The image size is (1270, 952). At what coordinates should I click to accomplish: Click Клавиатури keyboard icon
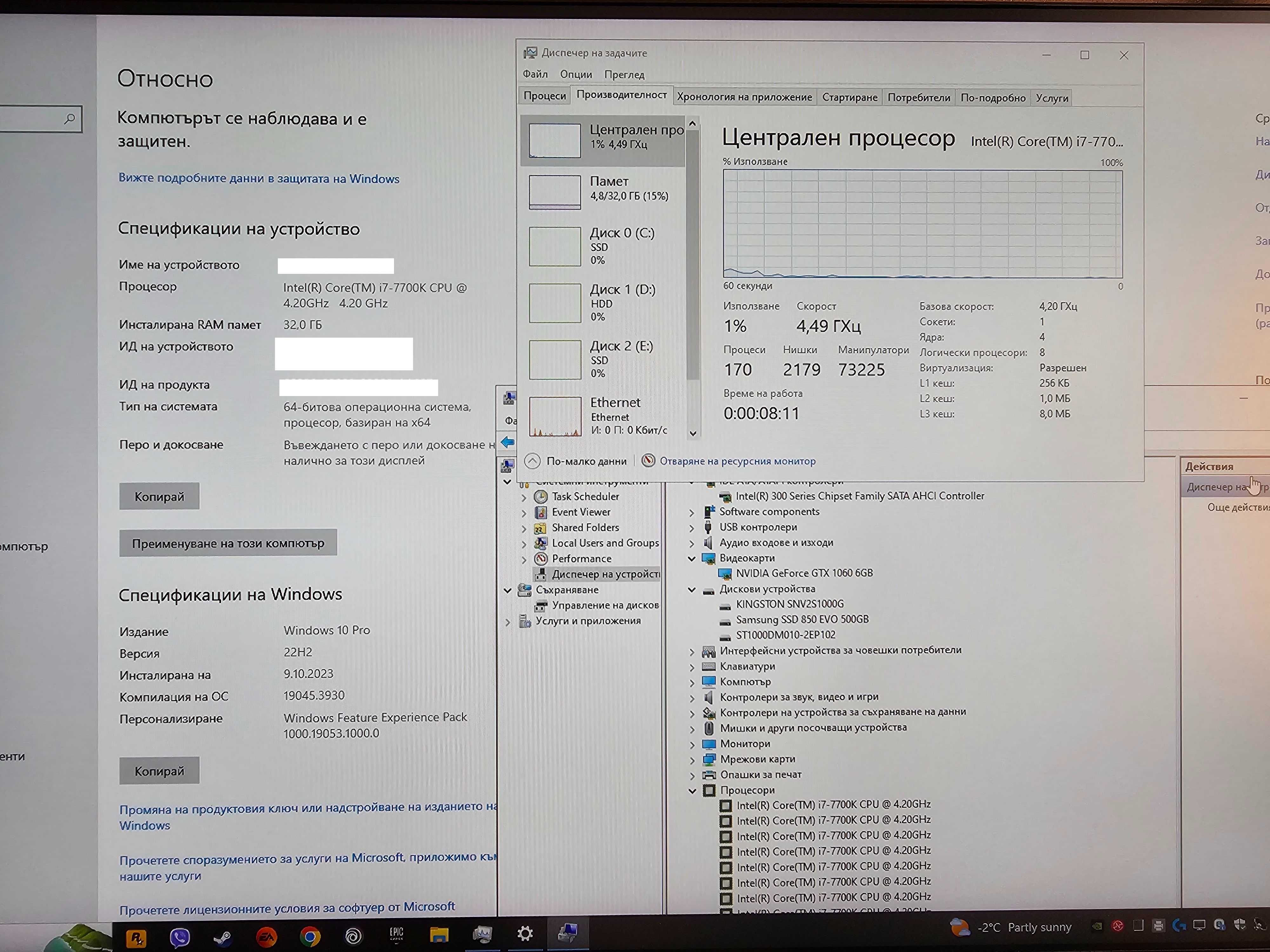pos(709,666)
